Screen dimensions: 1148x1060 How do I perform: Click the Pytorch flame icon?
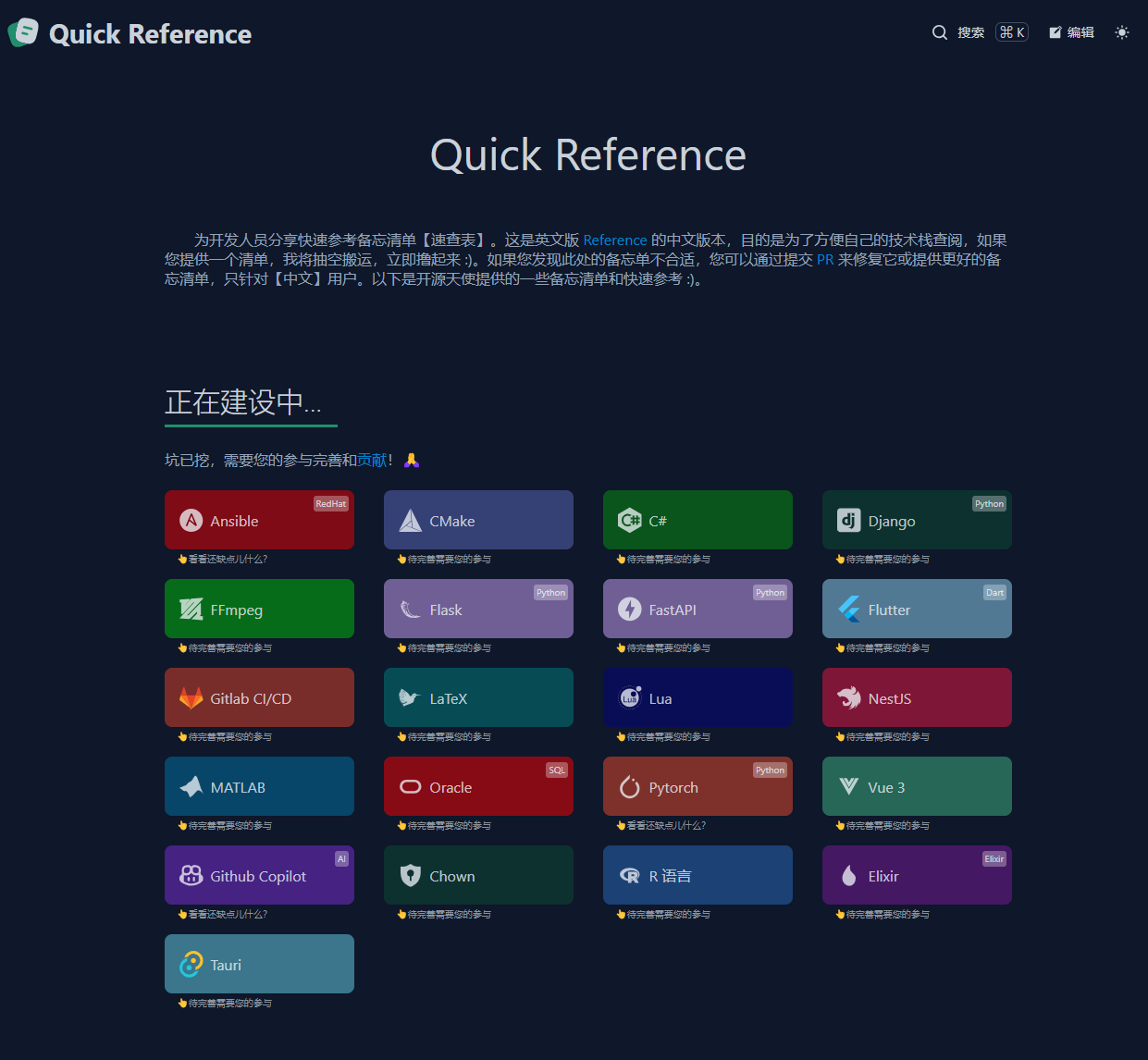point(629,786)
